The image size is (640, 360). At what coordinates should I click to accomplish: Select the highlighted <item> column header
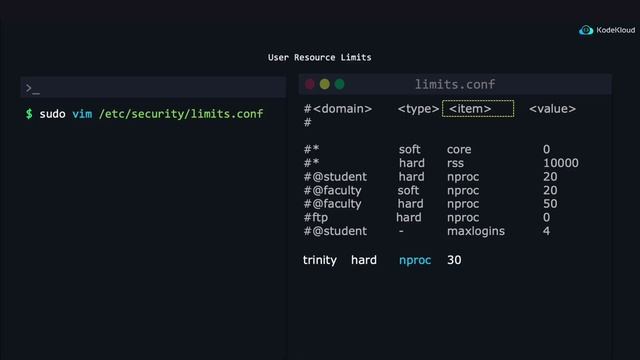point(478,109)
